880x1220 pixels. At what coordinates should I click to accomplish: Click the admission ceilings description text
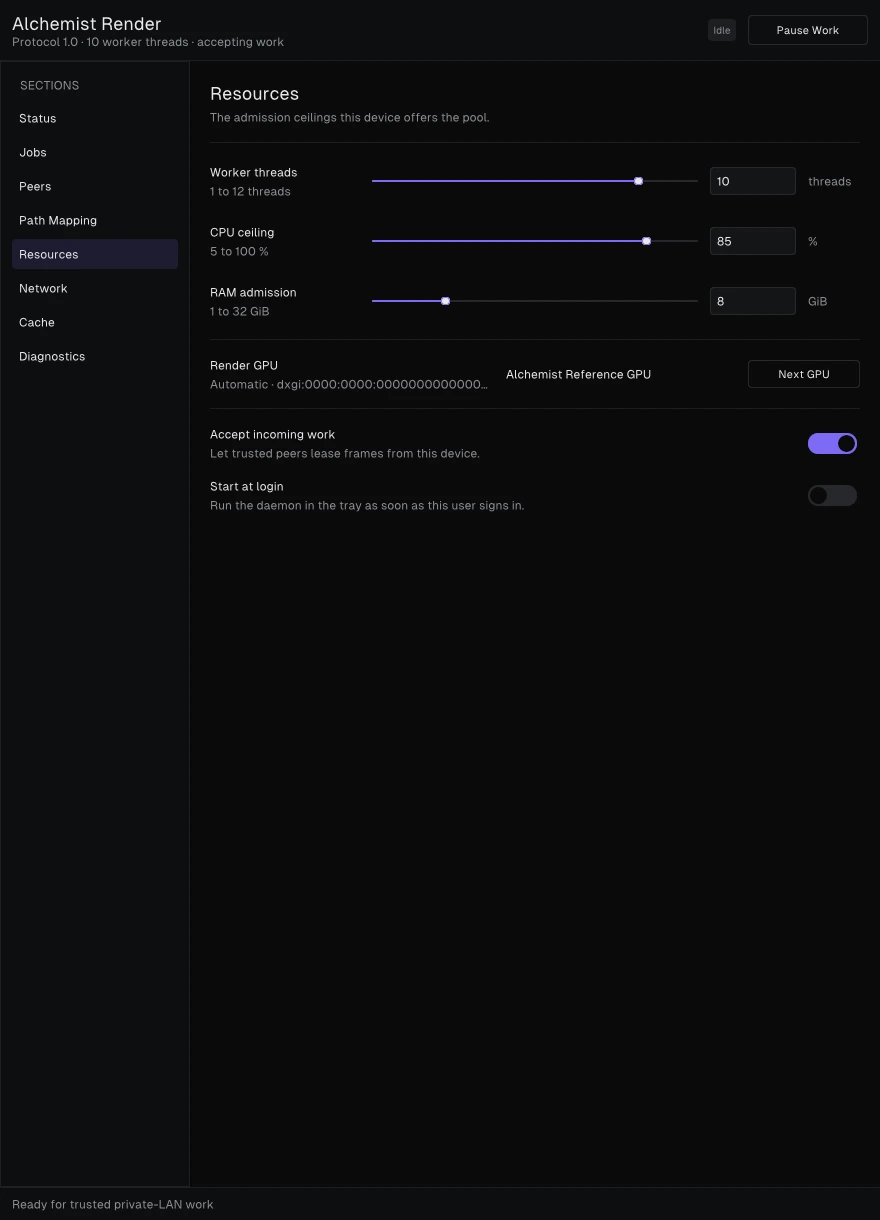click(350, 117)
